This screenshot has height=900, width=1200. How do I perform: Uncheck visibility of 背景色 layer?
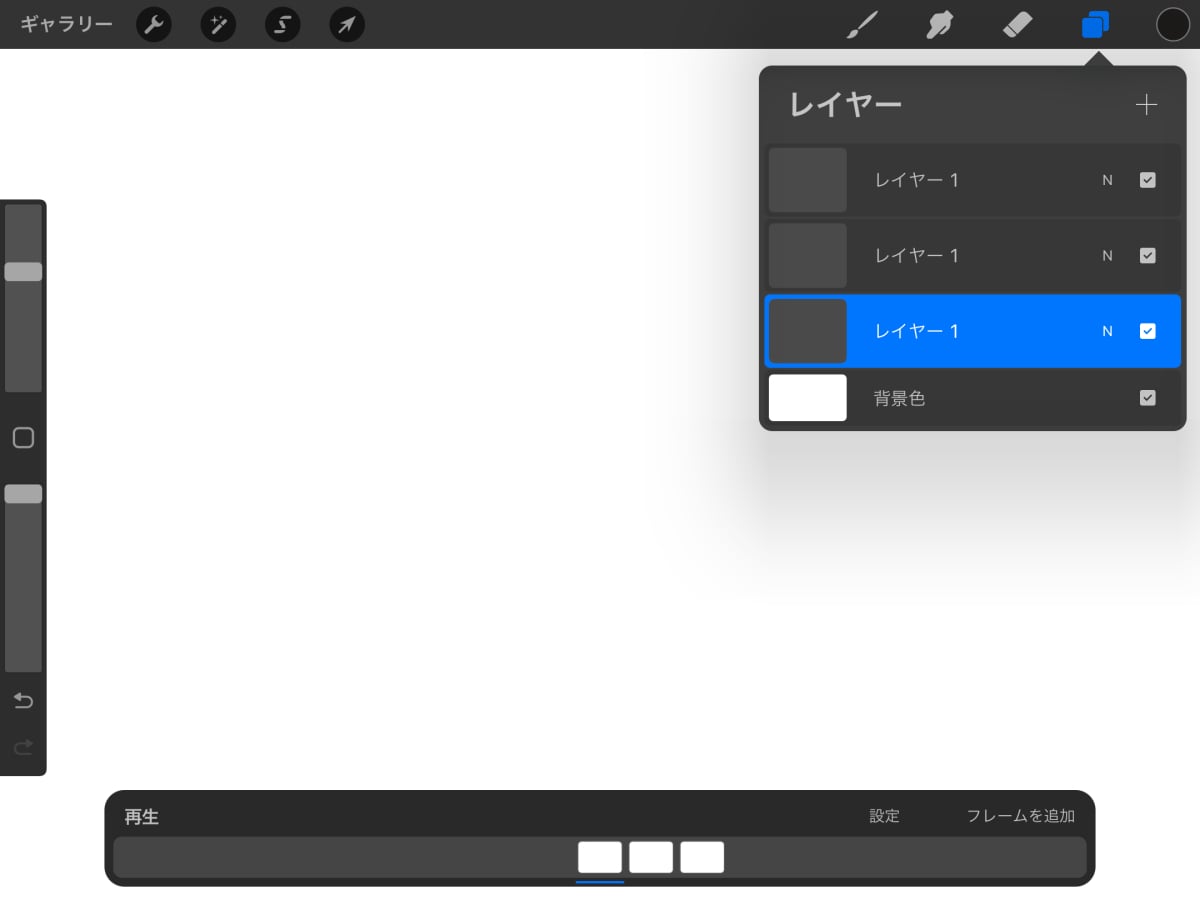(x=1147, y=398)
